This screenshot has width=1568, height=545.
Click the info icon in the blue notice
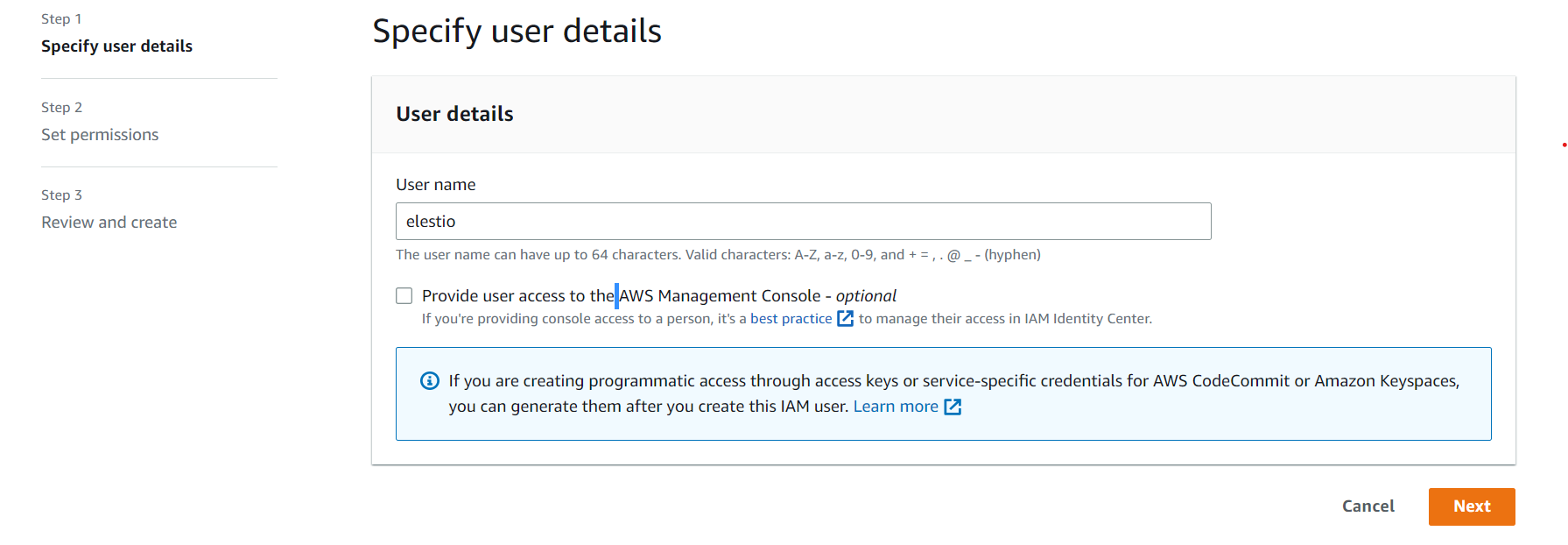click(430, 381)
